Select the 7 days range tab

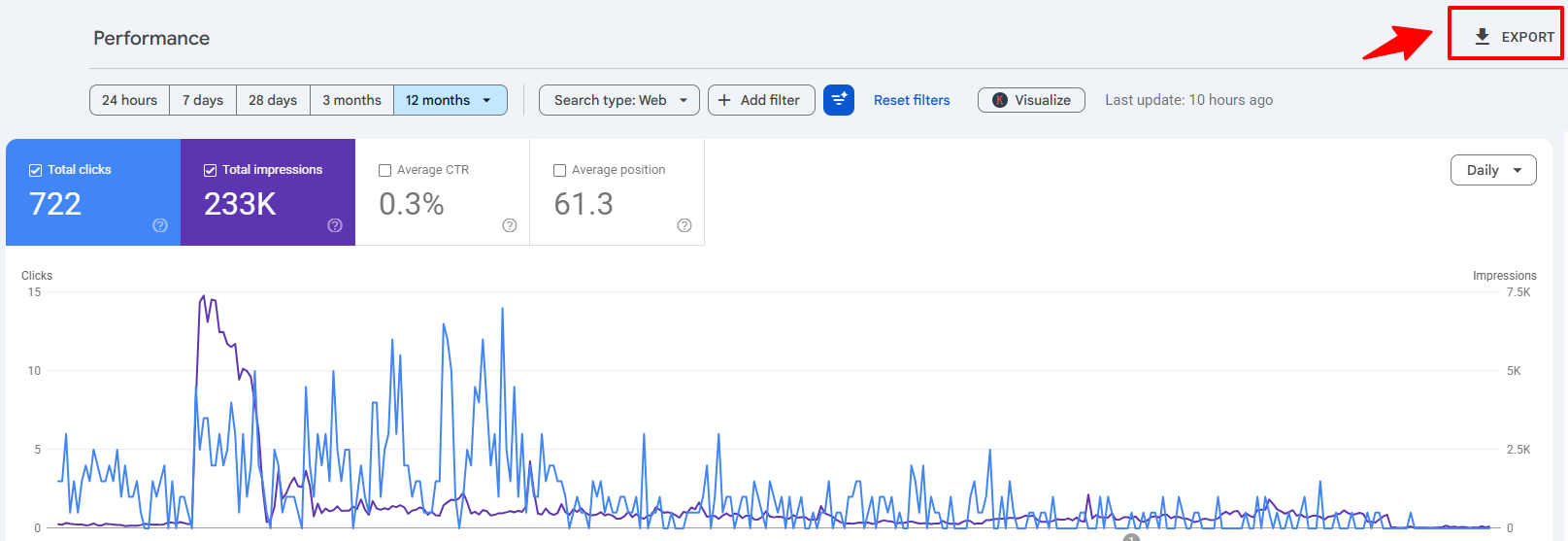(203, 100)
